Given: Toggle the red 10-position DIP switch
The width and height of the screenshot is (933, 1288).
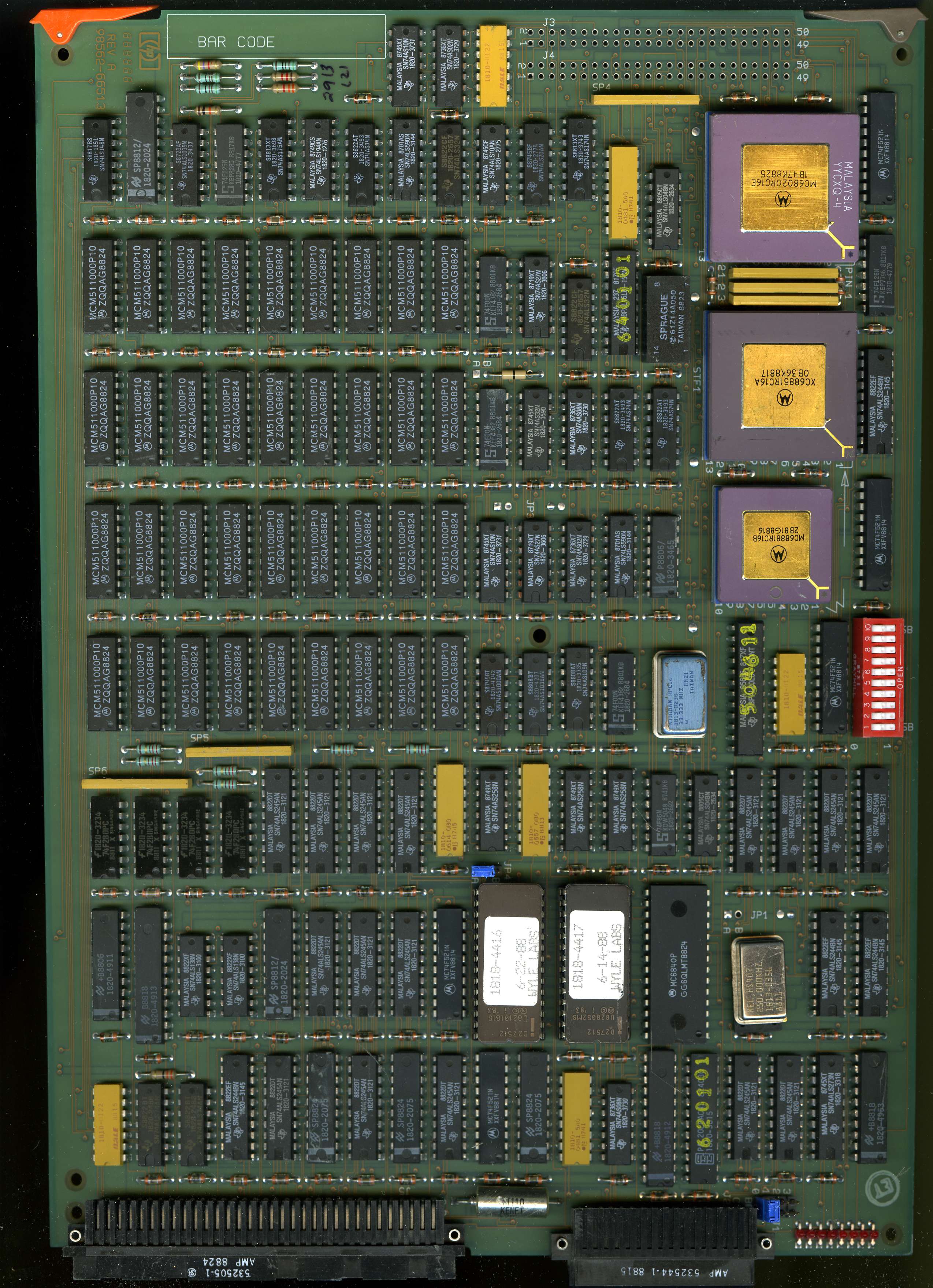Looking at the screenshot, I should click(x=878, y=677).
